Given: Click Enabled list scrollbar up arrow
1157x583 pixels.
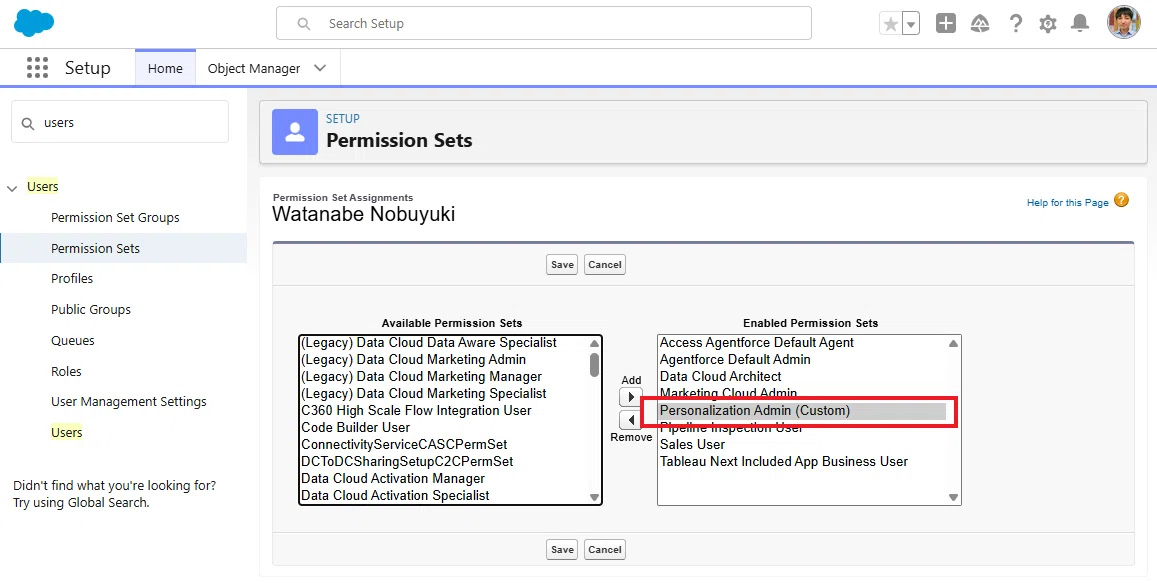Looking at the screenshot, I should 953,343.
